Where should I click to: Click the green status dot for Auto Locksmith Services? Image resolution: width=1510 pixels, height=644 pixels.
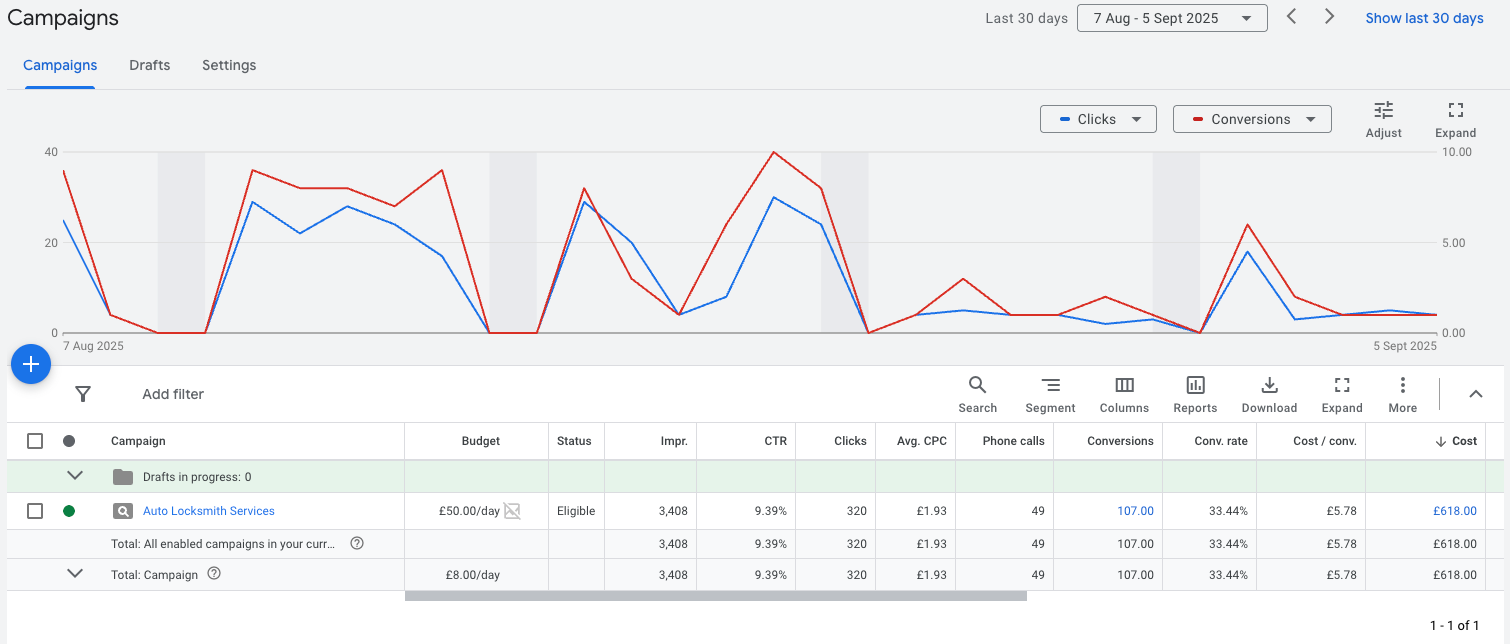[69, 511]
